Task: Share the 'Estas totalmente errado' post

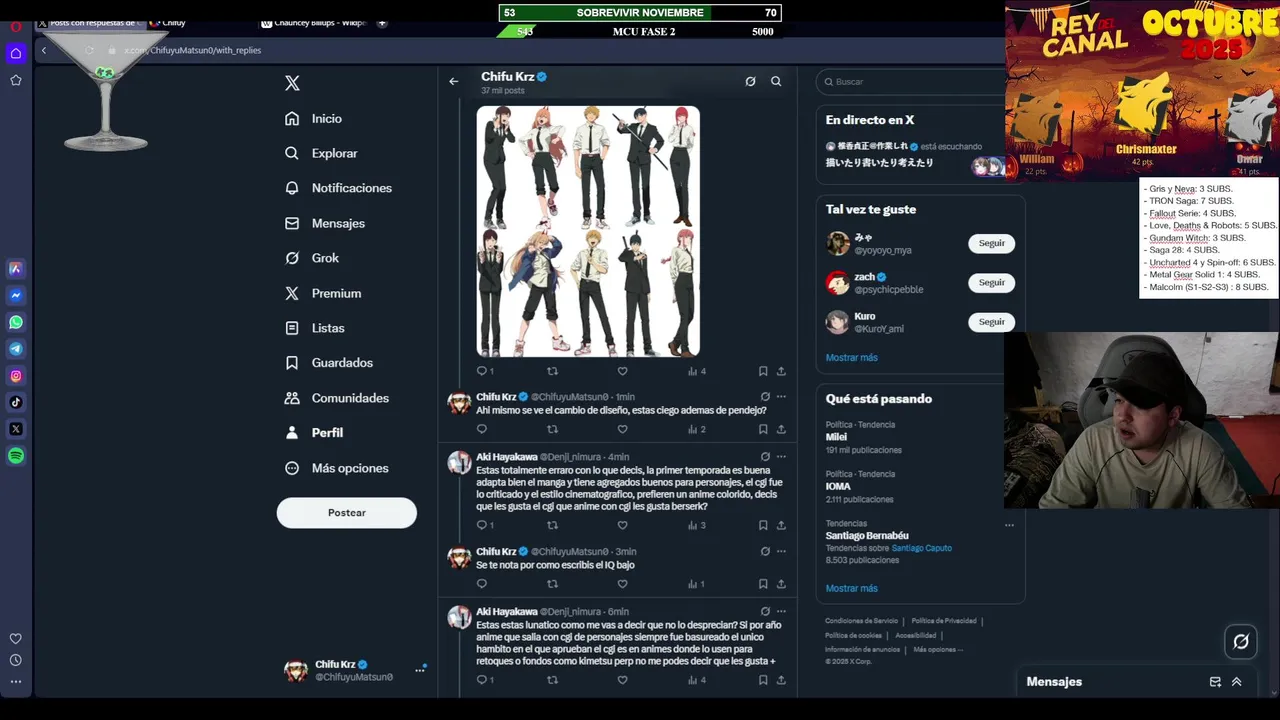Action: [x=781, y=525]
